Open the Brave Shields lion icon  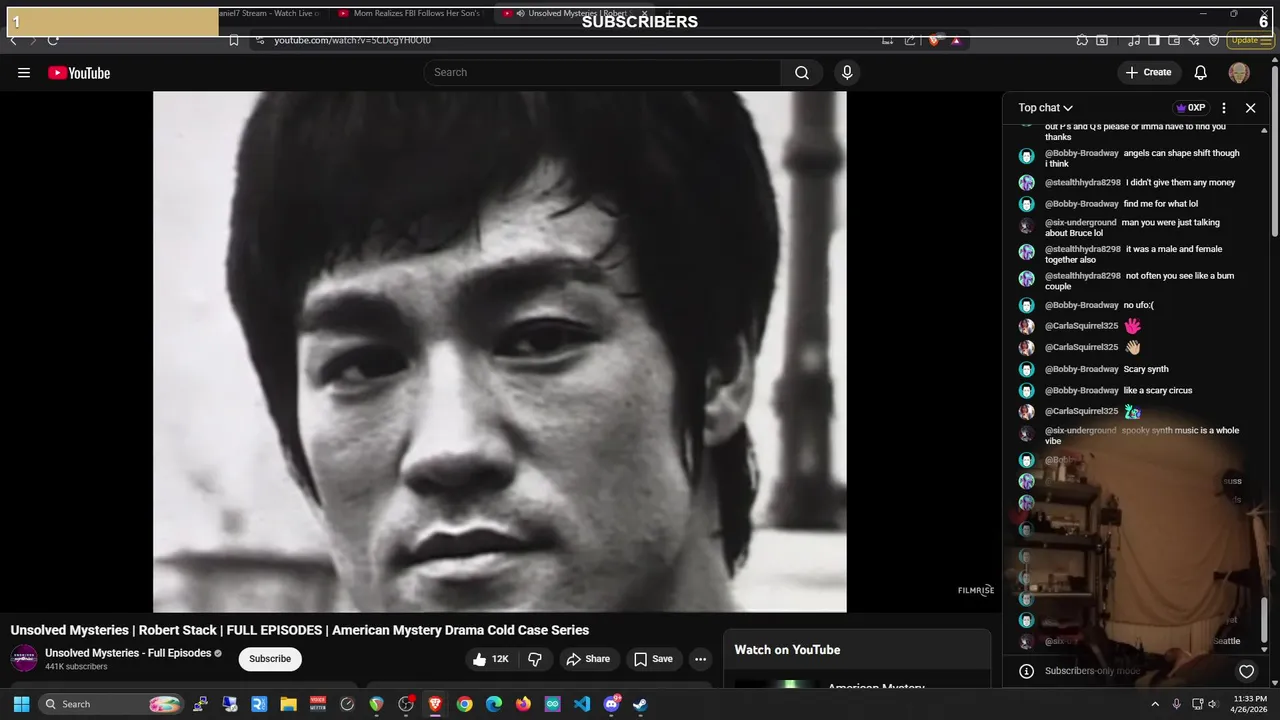(935, 40)
